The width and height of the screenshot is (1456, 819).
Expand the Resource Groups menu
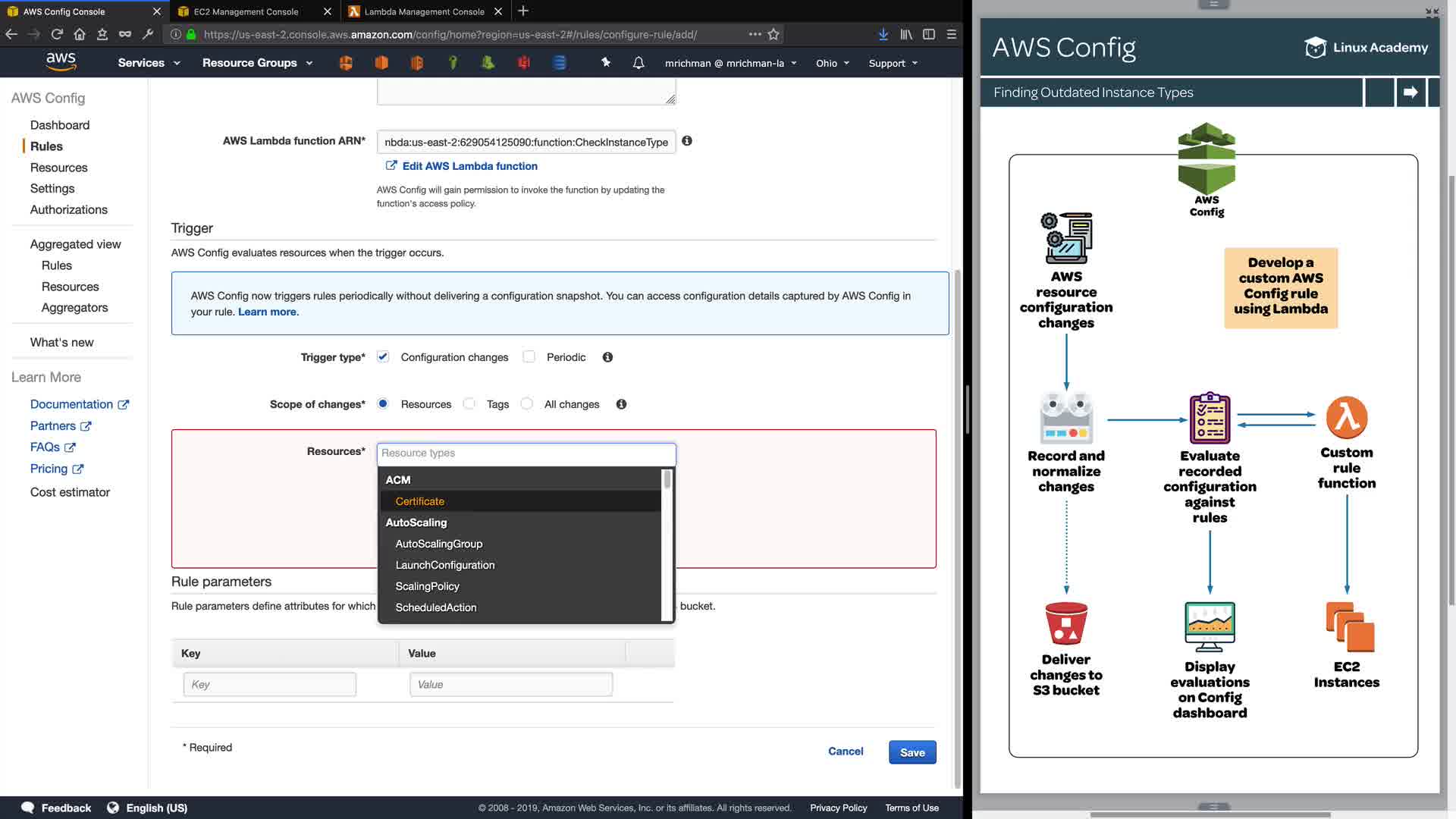(257, 63)
